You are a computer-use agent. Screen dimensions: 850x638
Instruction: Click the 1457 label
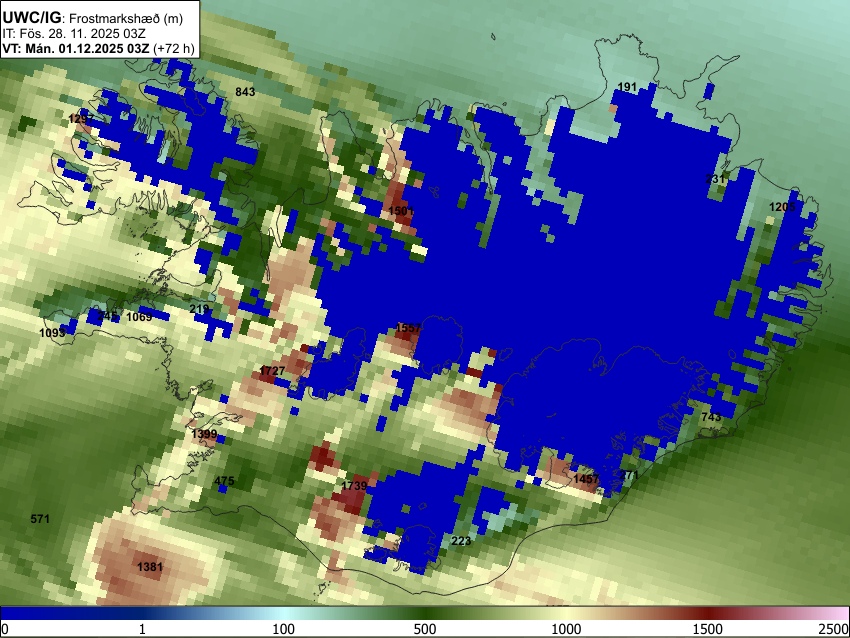pyautogui.click(x=586, y=479)
